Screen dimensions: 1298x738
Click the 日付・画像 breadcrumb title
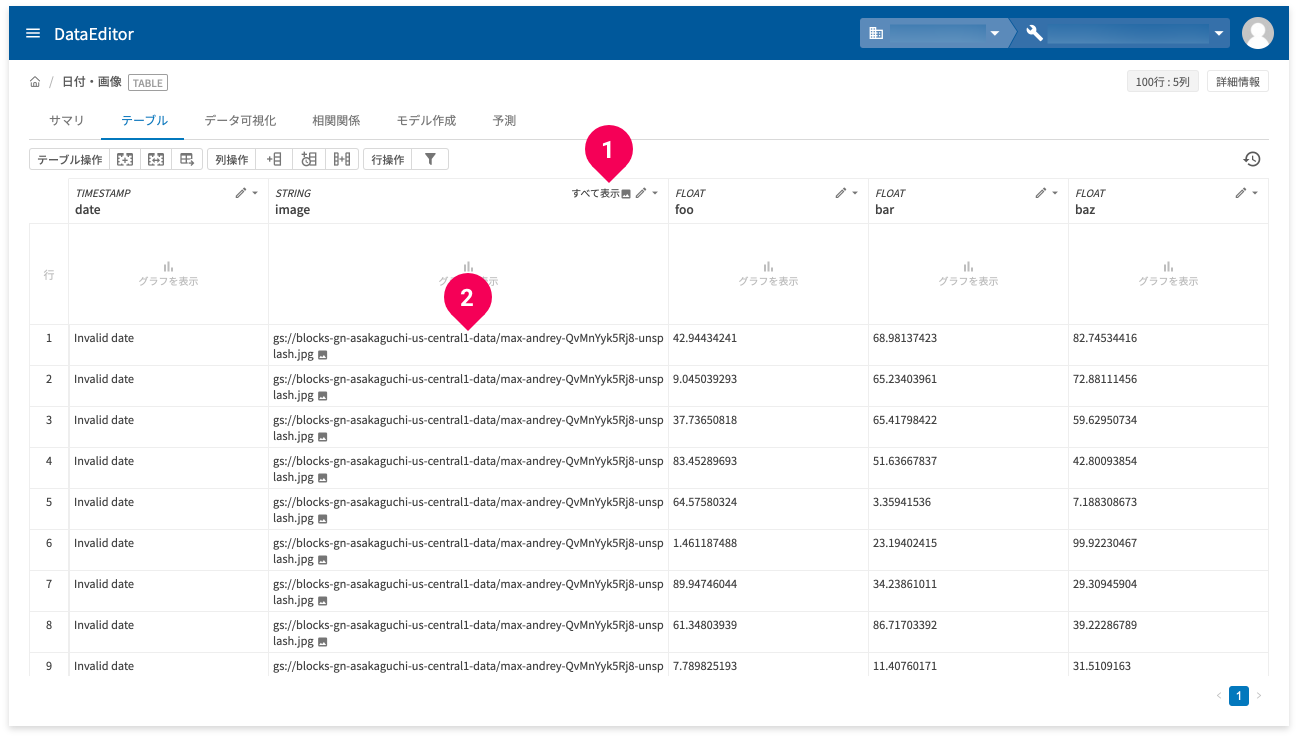point(92,82)
